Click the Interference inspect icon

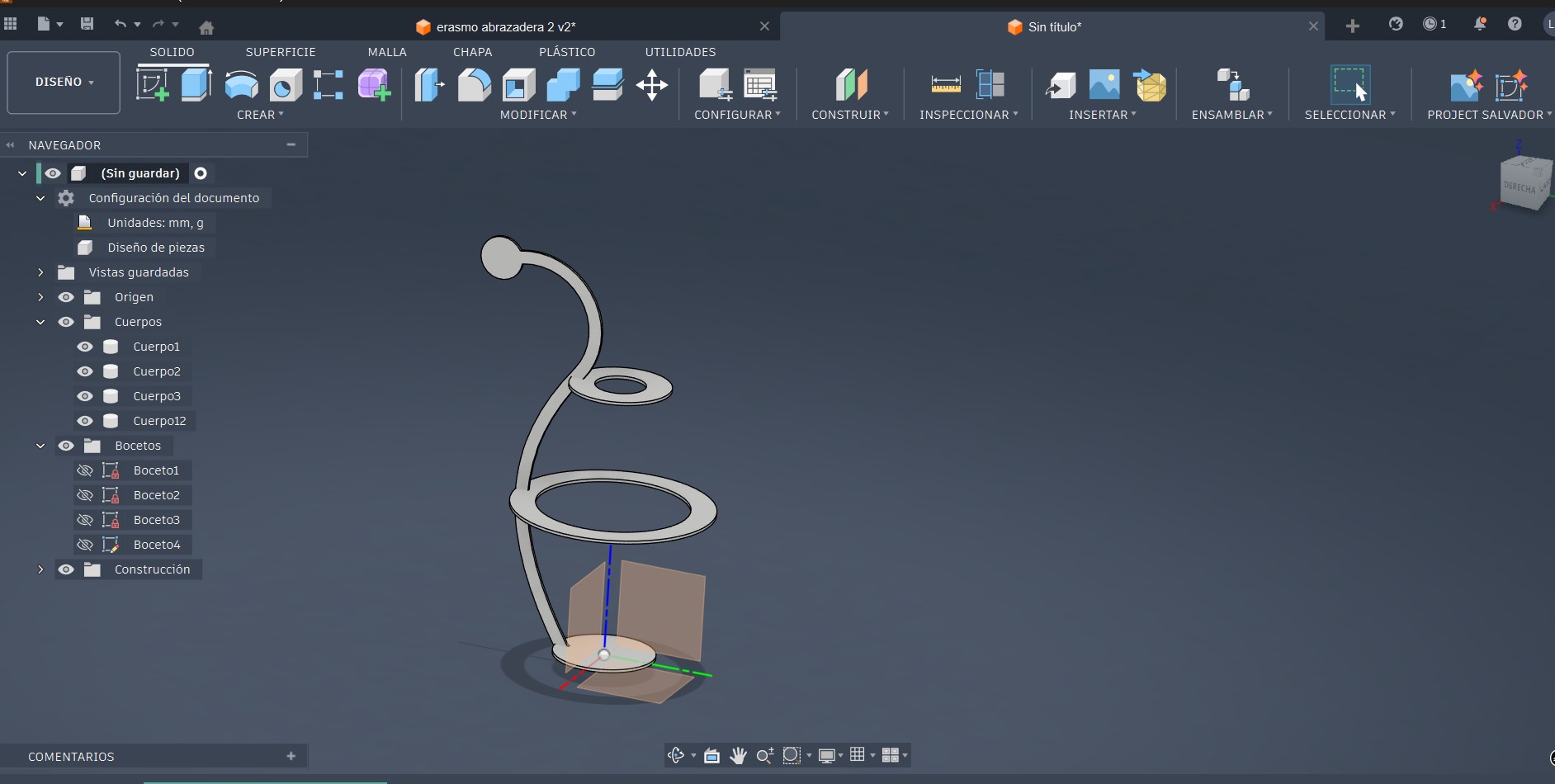click(x=990, y=84)
